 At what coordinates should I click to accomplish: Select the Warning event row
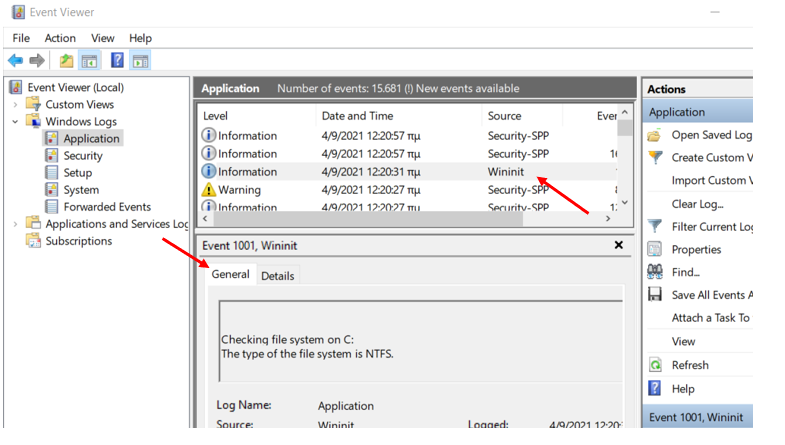[240, 190]
